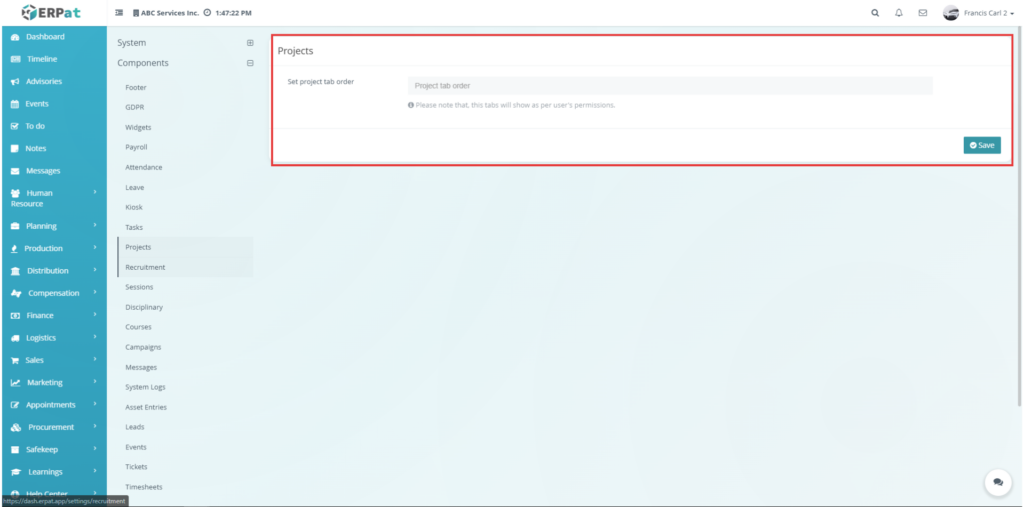
Task: Click the ERPat logo
Action: pos(51,12)
